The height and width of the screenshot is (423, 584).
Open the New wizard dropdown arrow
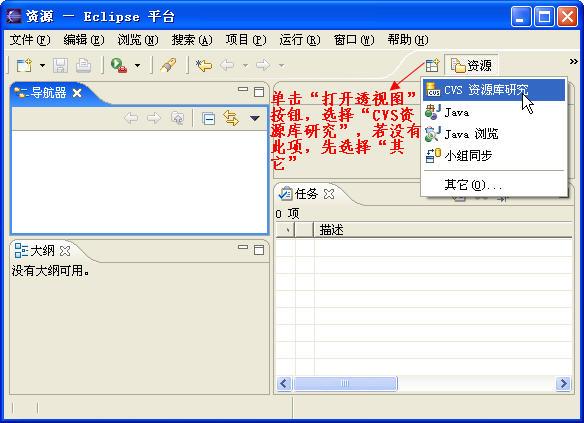pyautogui.click(x=42, y=66)
